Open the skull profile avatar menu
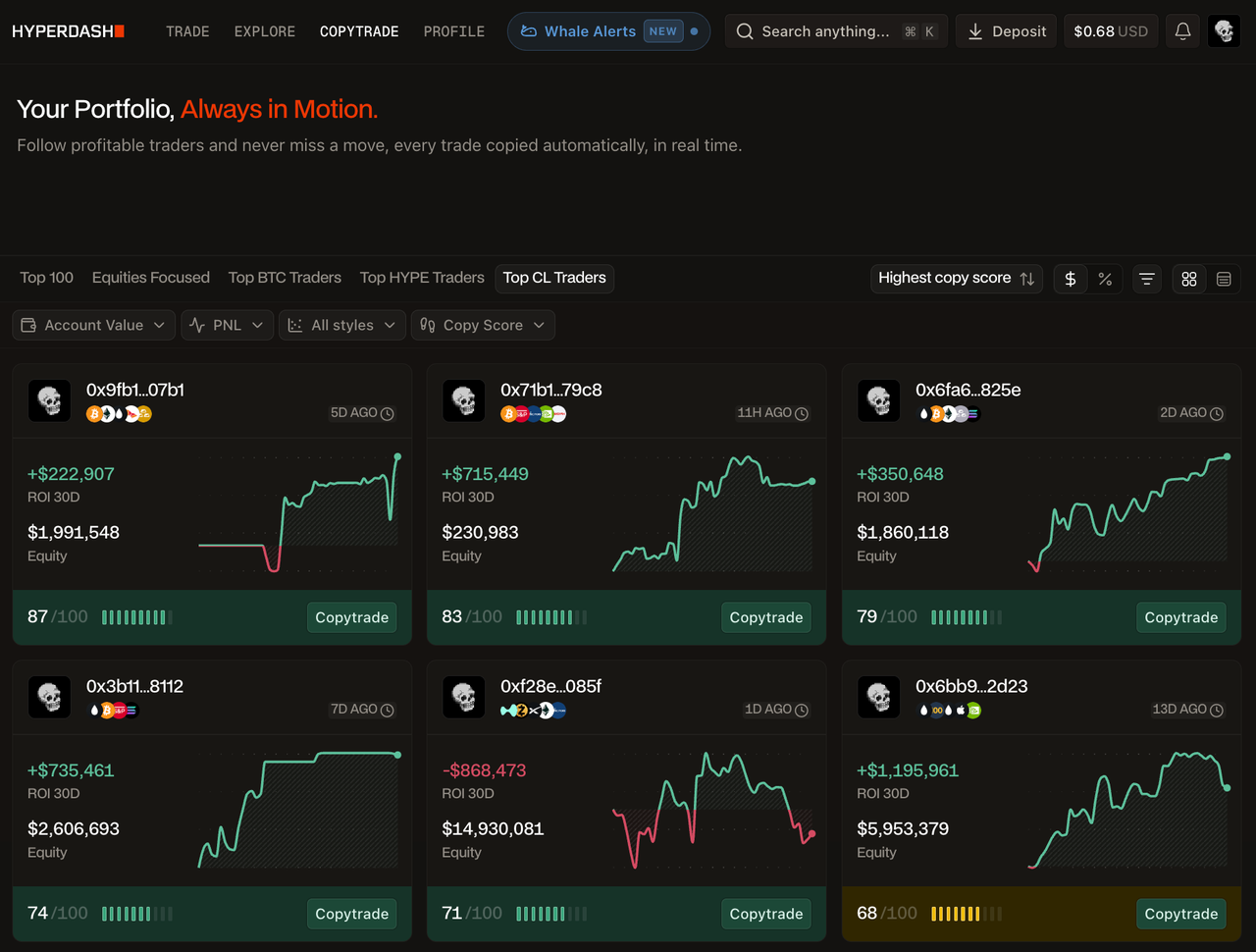 [1224, 31]
